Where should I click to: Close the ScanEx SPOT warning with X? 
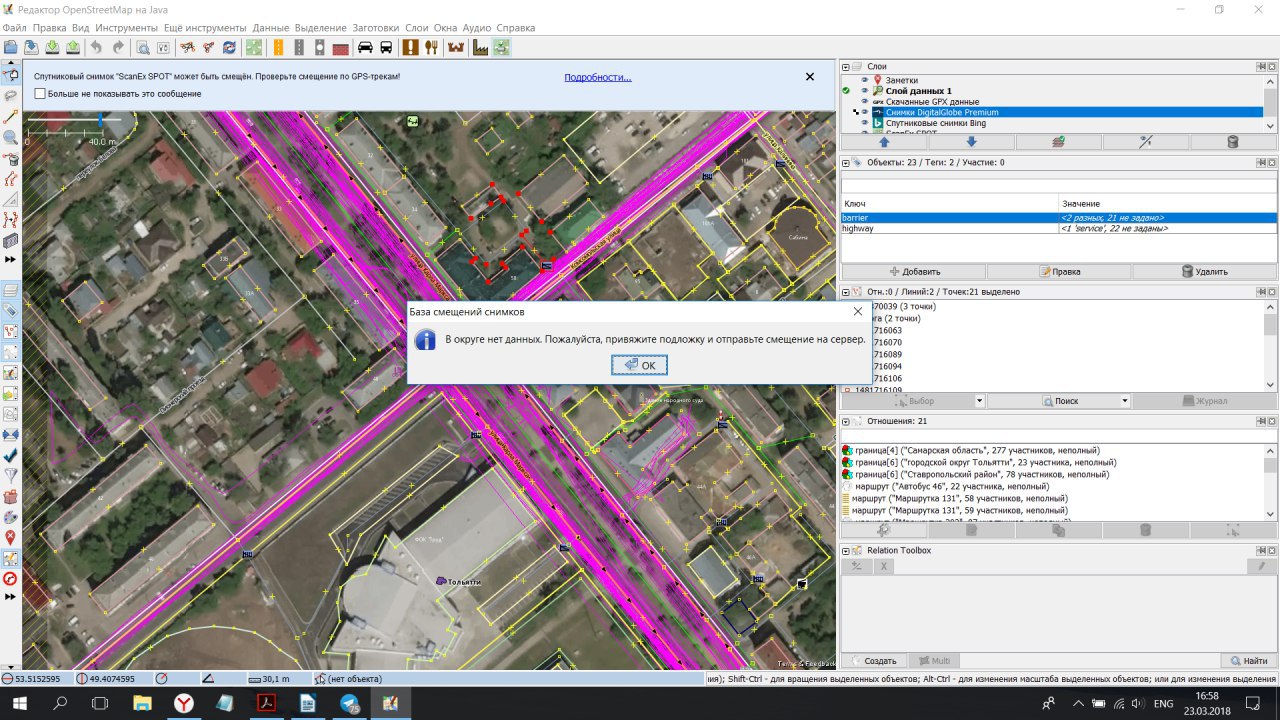(810, 76)
